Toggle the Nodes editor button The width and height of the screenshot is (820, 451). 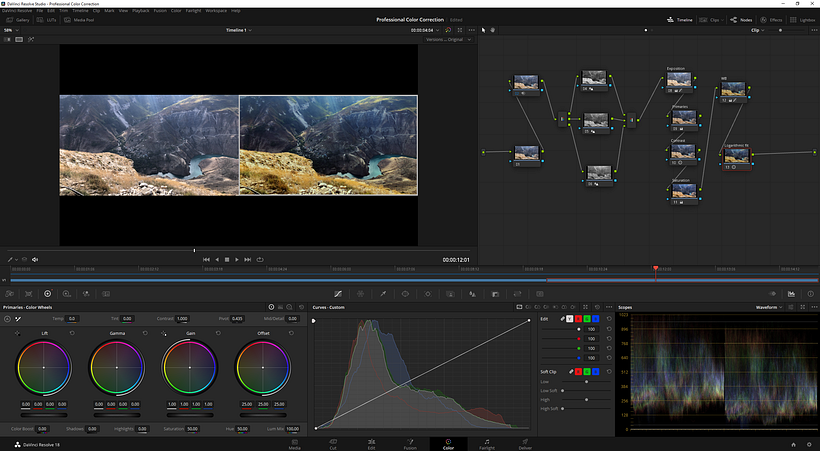pos(741,20)
